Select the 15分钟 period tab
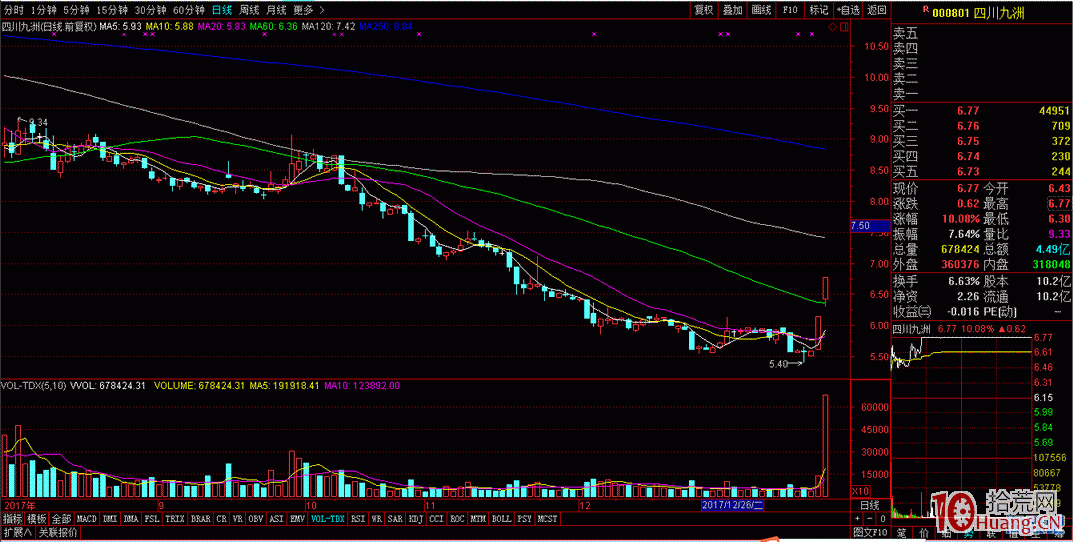 coord(112,10)
